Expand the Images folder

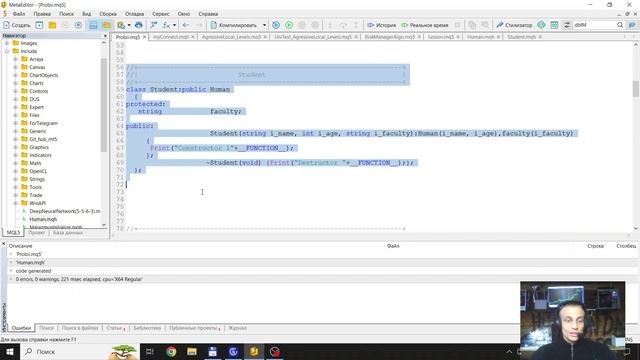[7, 43]
